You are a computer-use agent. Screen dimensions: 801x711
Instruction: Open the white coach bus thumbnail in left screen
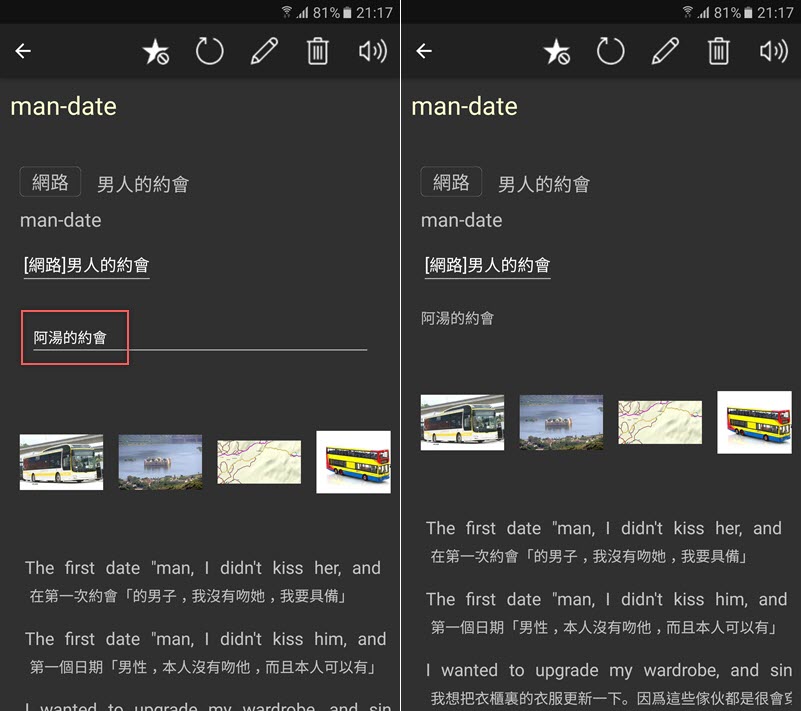click(x=61, y=462)
